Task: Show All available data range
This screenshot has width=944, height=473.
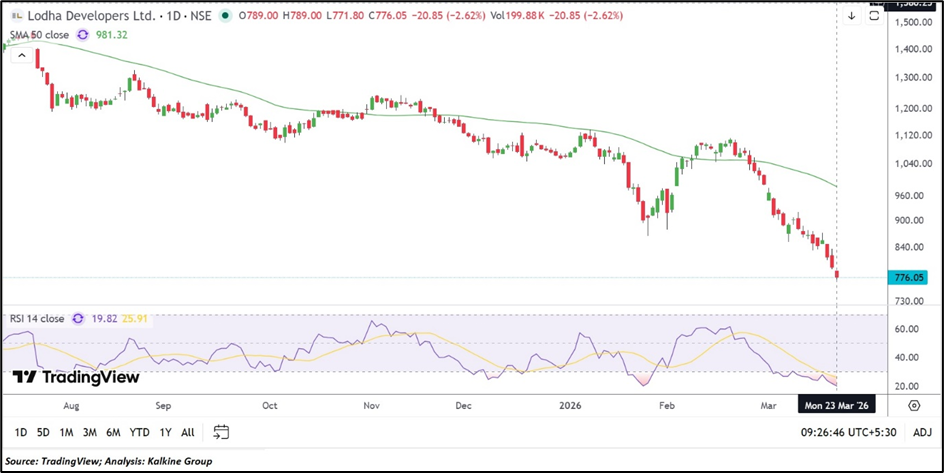Action: tap(188, 432)
